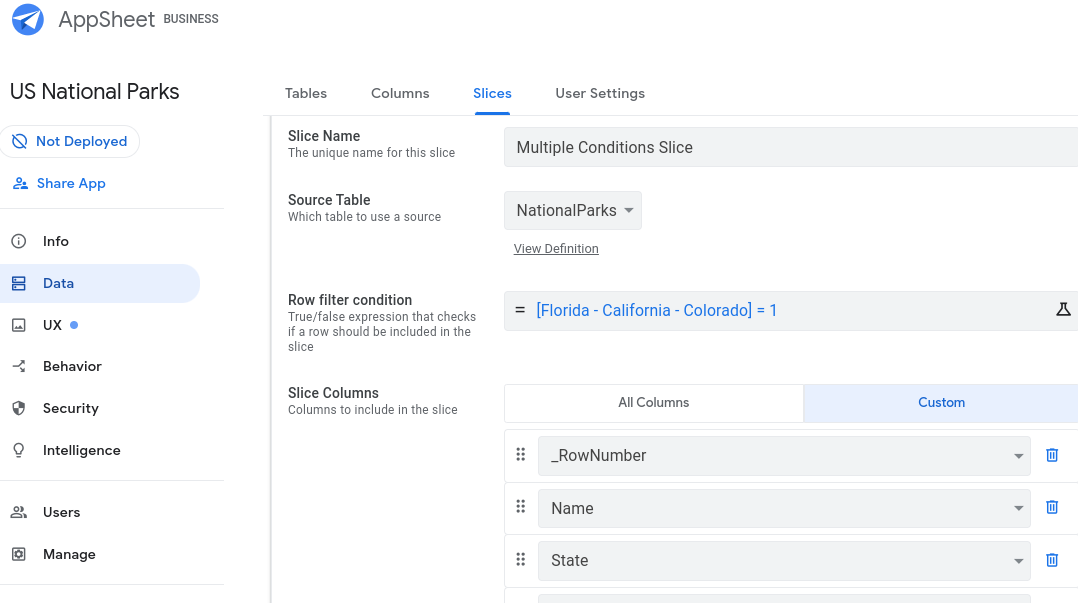The width and height of the screenshot is (1078, 603).
Task: Click the US National Parks app title
Action: (95, 91)
